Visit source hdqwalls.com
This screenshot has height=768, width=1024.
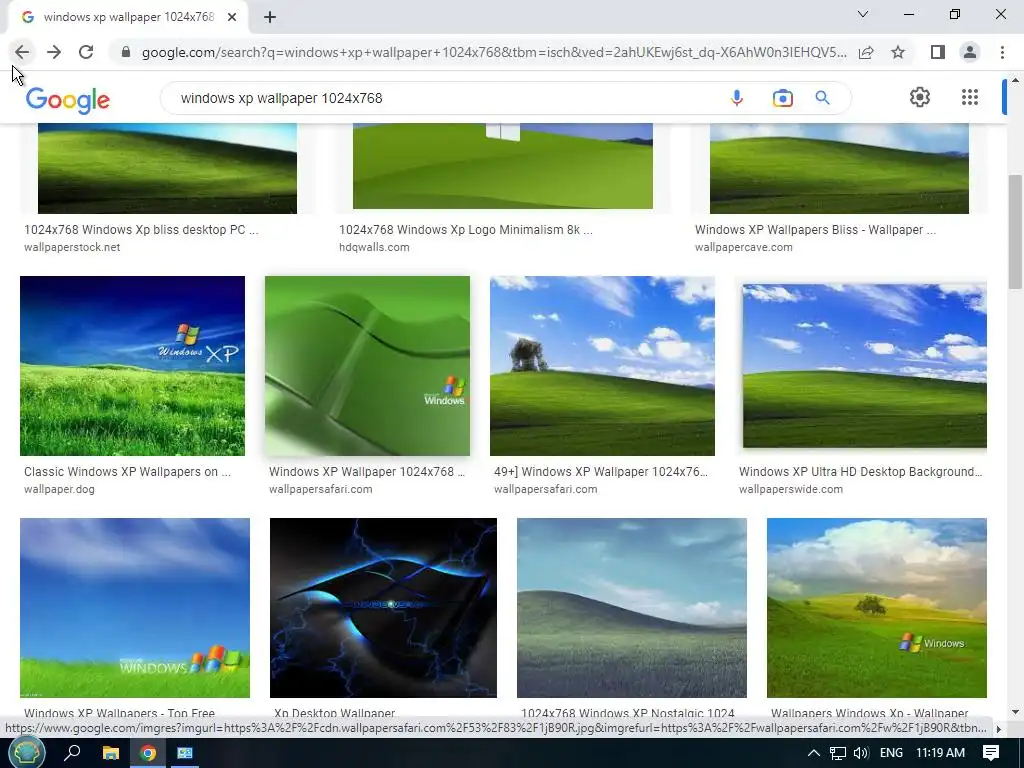[374, 248]
